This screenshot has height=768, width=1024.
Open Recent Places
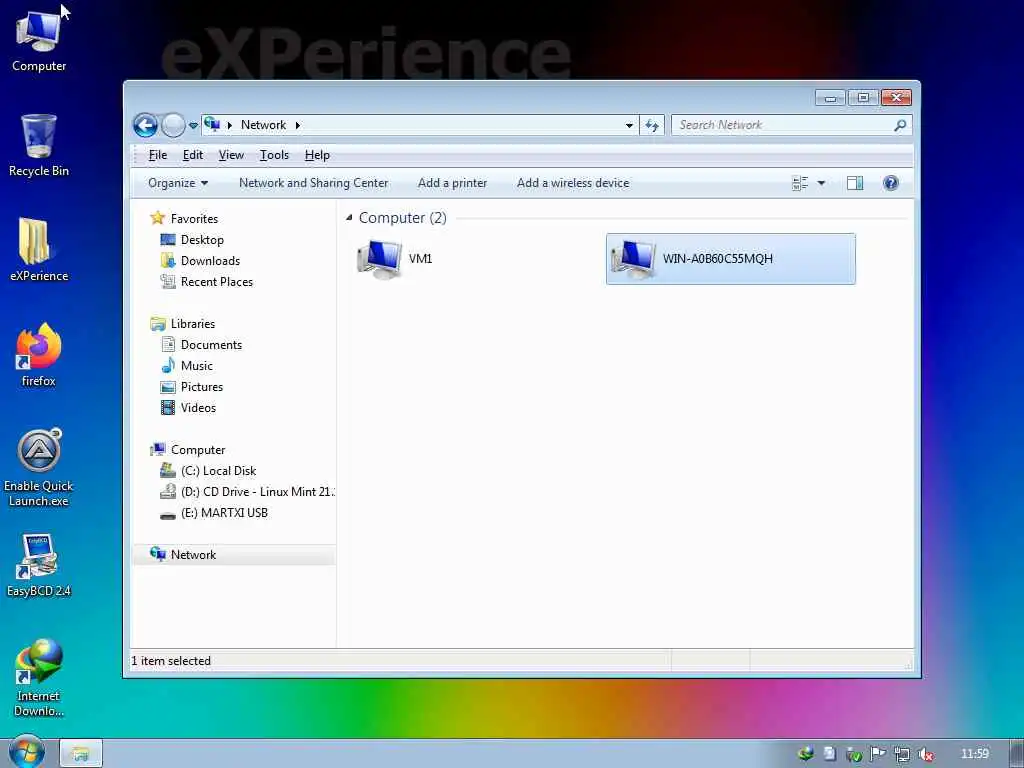(217, 281)
